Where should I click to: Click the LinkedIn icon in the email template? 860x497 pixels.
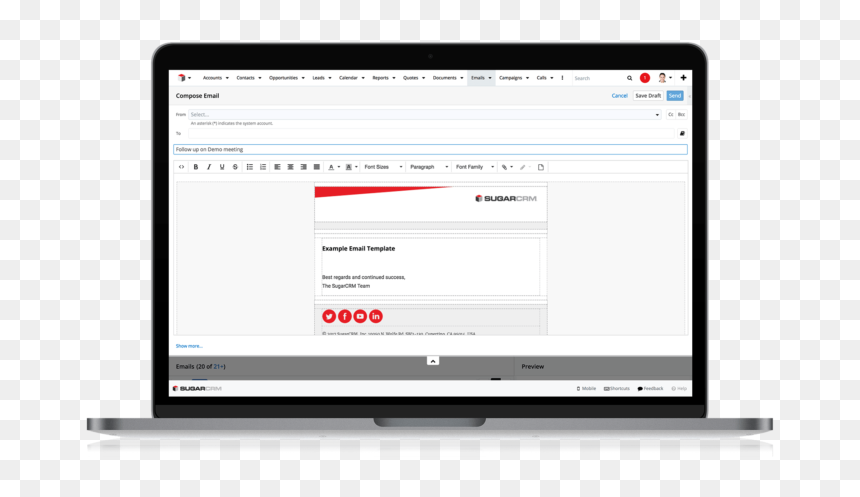click(376, 317)
